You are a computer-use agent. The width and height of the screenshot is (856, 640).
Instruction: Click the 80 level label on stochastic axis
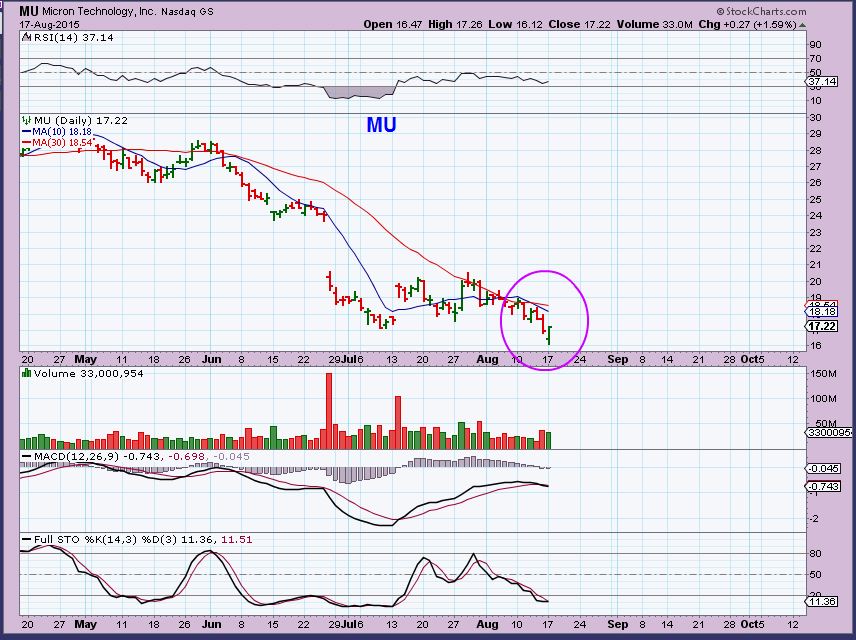pyautogui.click(x=816, y=554)
